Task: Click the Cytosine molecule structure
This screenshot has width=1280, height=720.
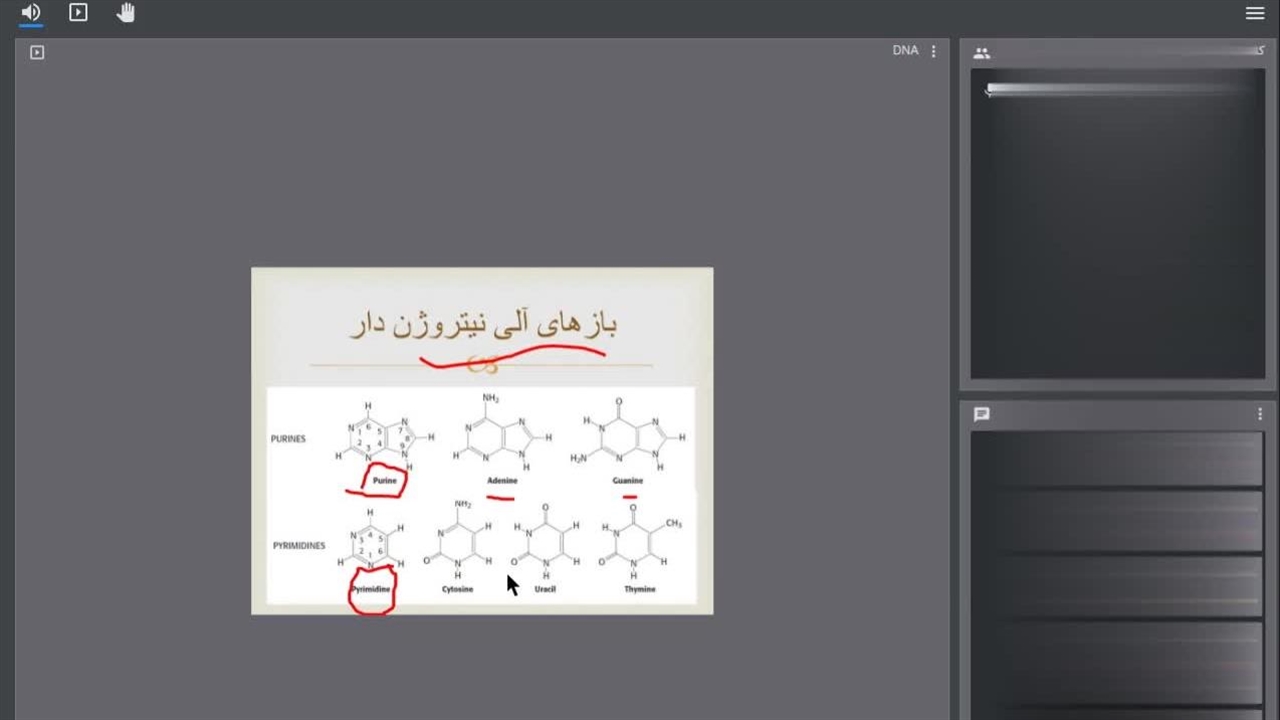Action: click(x=459, y=543)
